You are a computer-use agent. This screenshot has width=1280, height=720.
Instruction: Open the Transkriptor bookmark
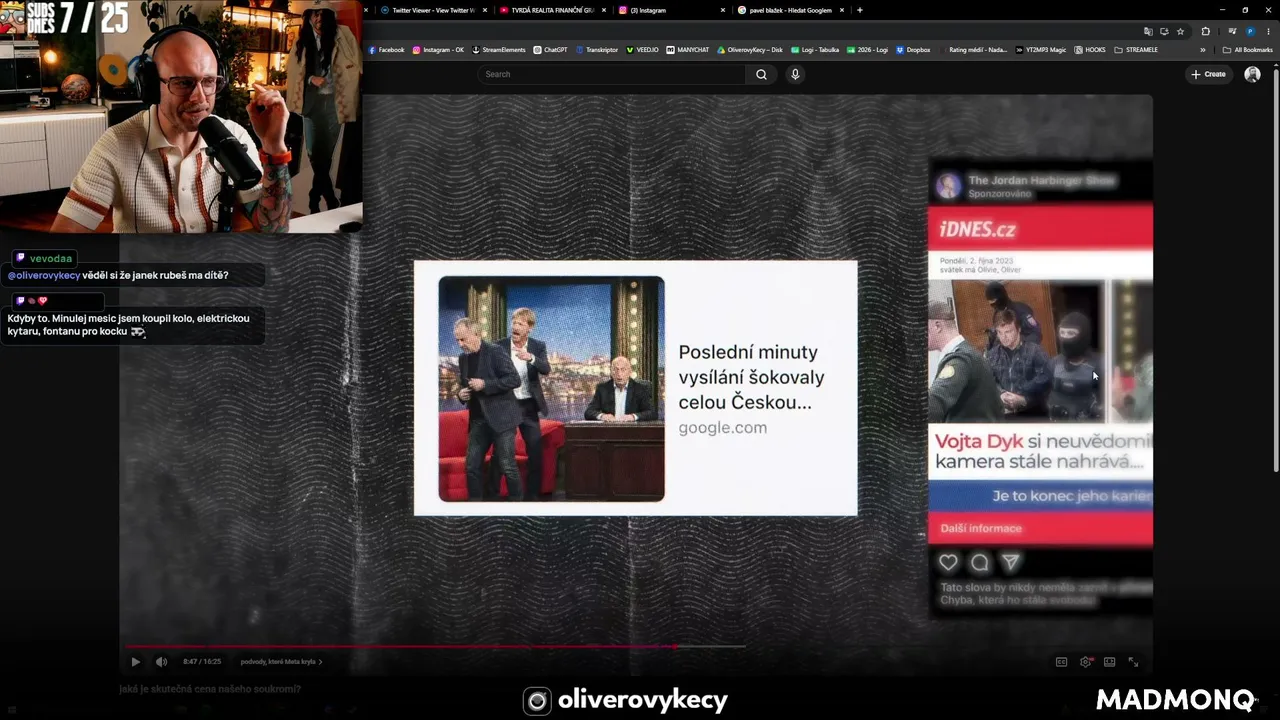(598, 49)
